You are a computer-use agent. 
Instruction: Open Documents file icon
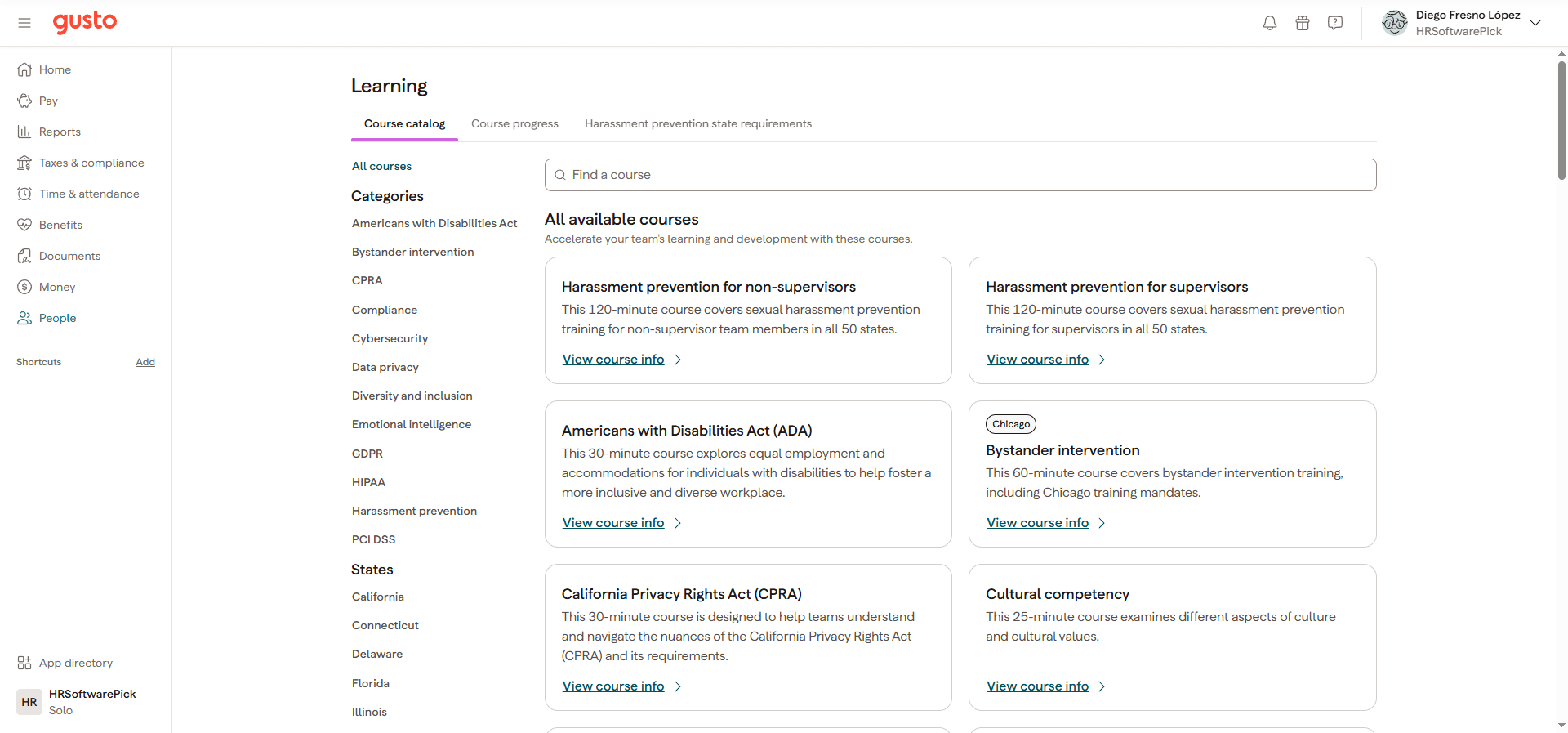(x=24, y=256)
